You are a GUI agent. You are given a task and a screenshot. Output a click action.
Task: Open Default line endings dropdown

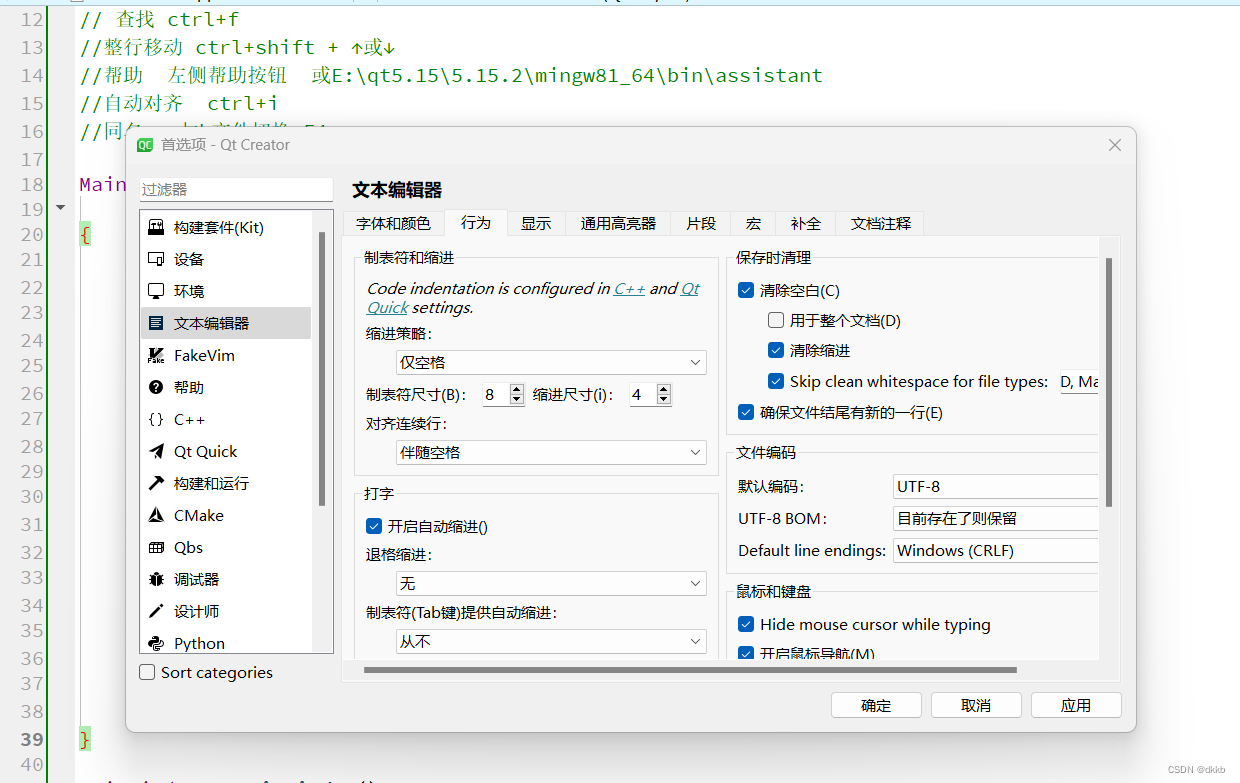(995, 550)
